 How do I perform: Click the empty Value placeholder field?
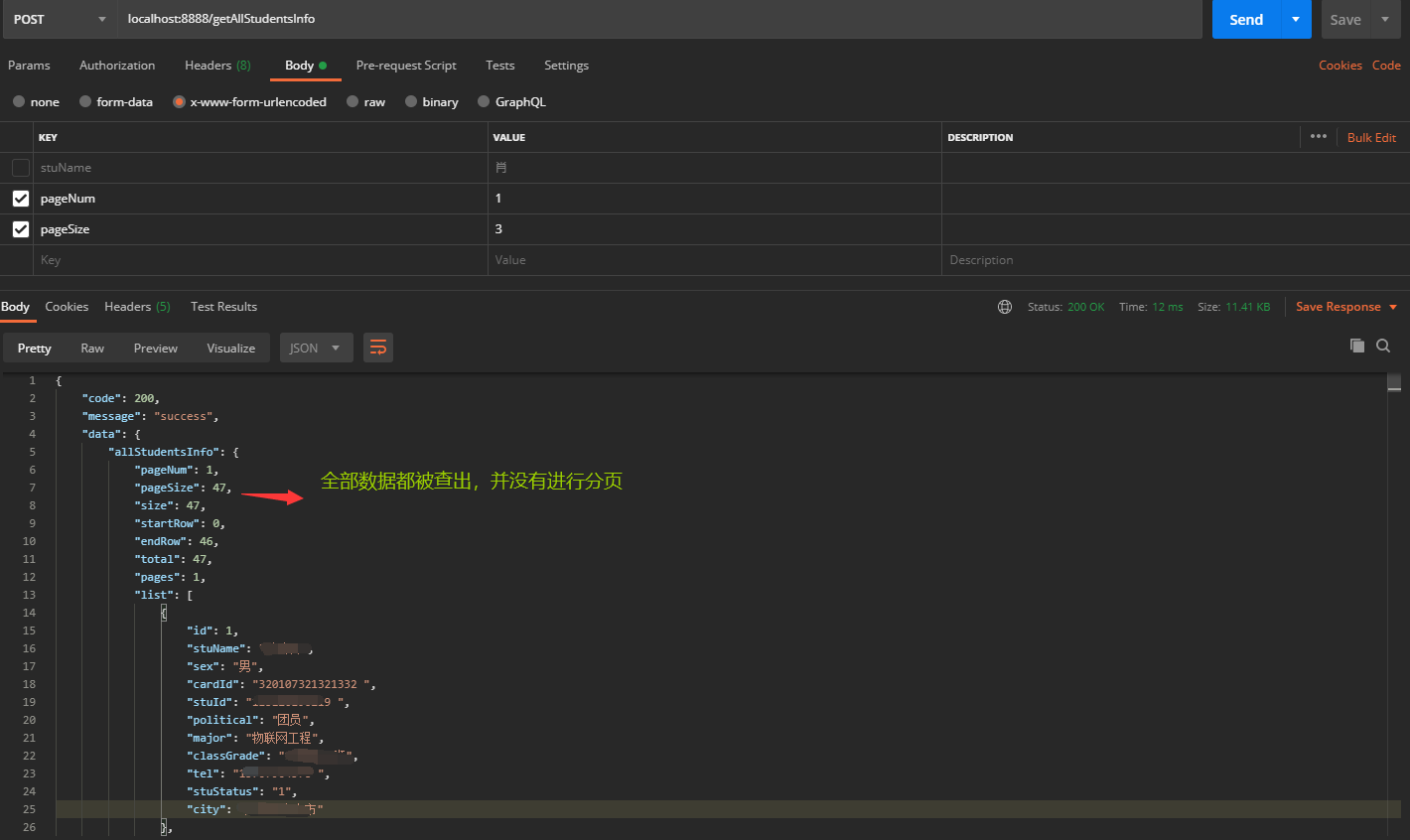tap(715, 260)
